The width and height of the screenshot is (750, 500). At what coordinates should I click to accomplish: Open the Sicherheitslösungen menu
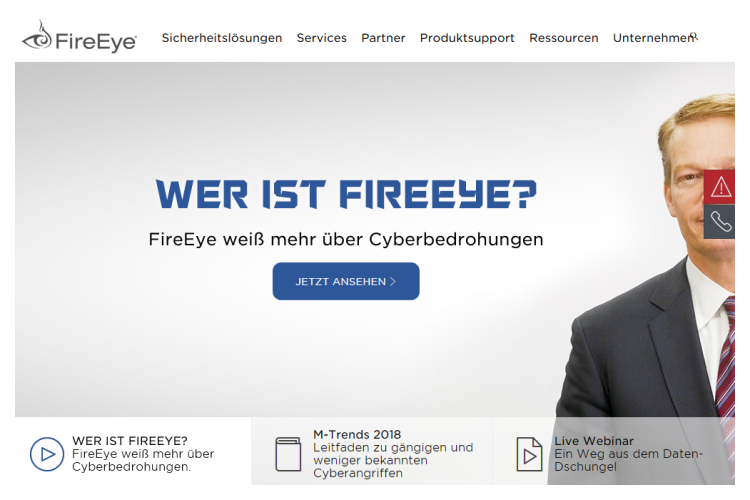pyautogui.click(x=222, y=38)
